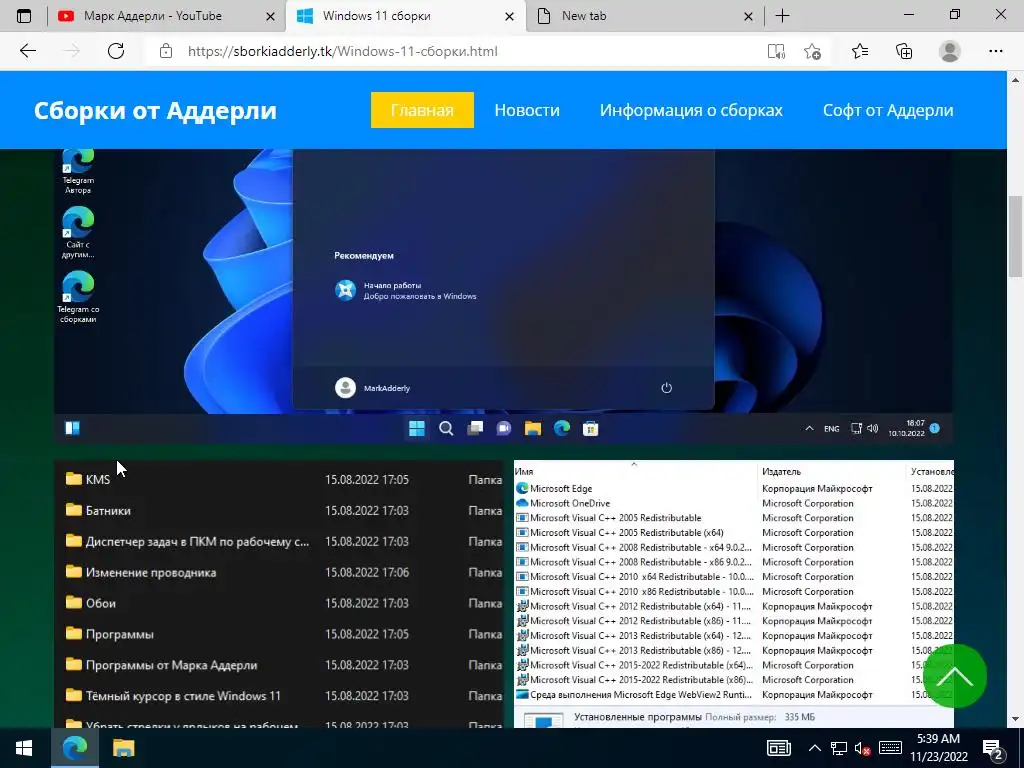Click the address bar URL

tap(343, 51)
